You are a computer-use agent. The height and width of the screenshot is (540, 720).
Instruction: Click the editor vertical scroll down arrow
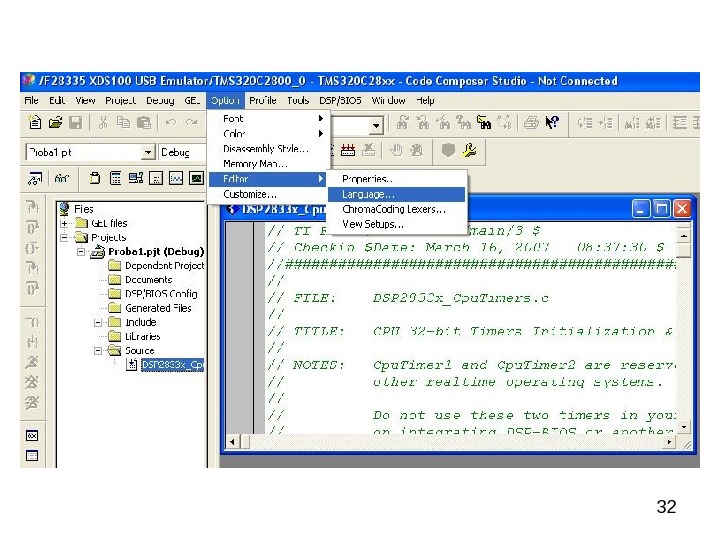point(684,427)
